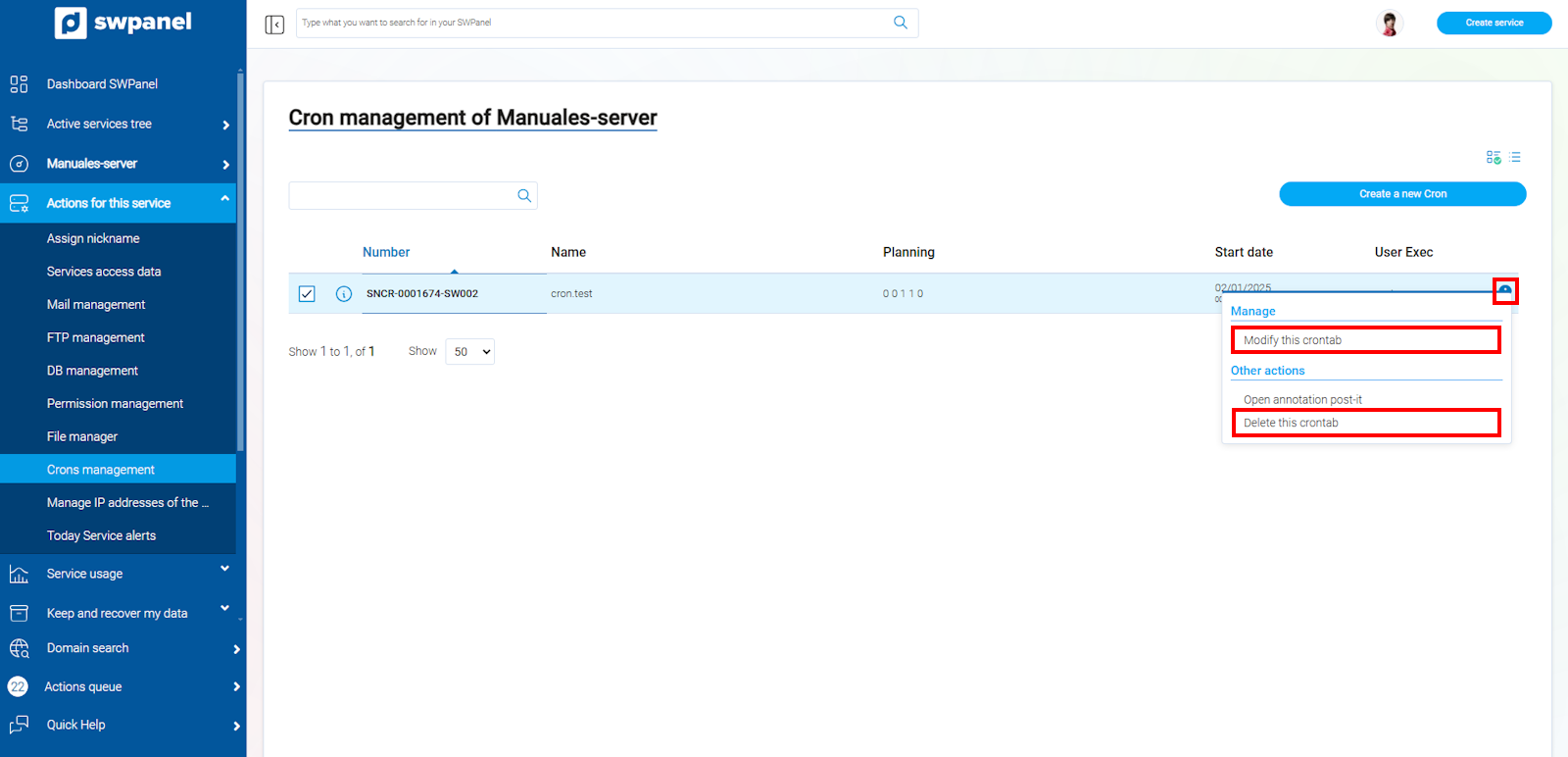Open the user avatar profile icon

(1389, 23)
